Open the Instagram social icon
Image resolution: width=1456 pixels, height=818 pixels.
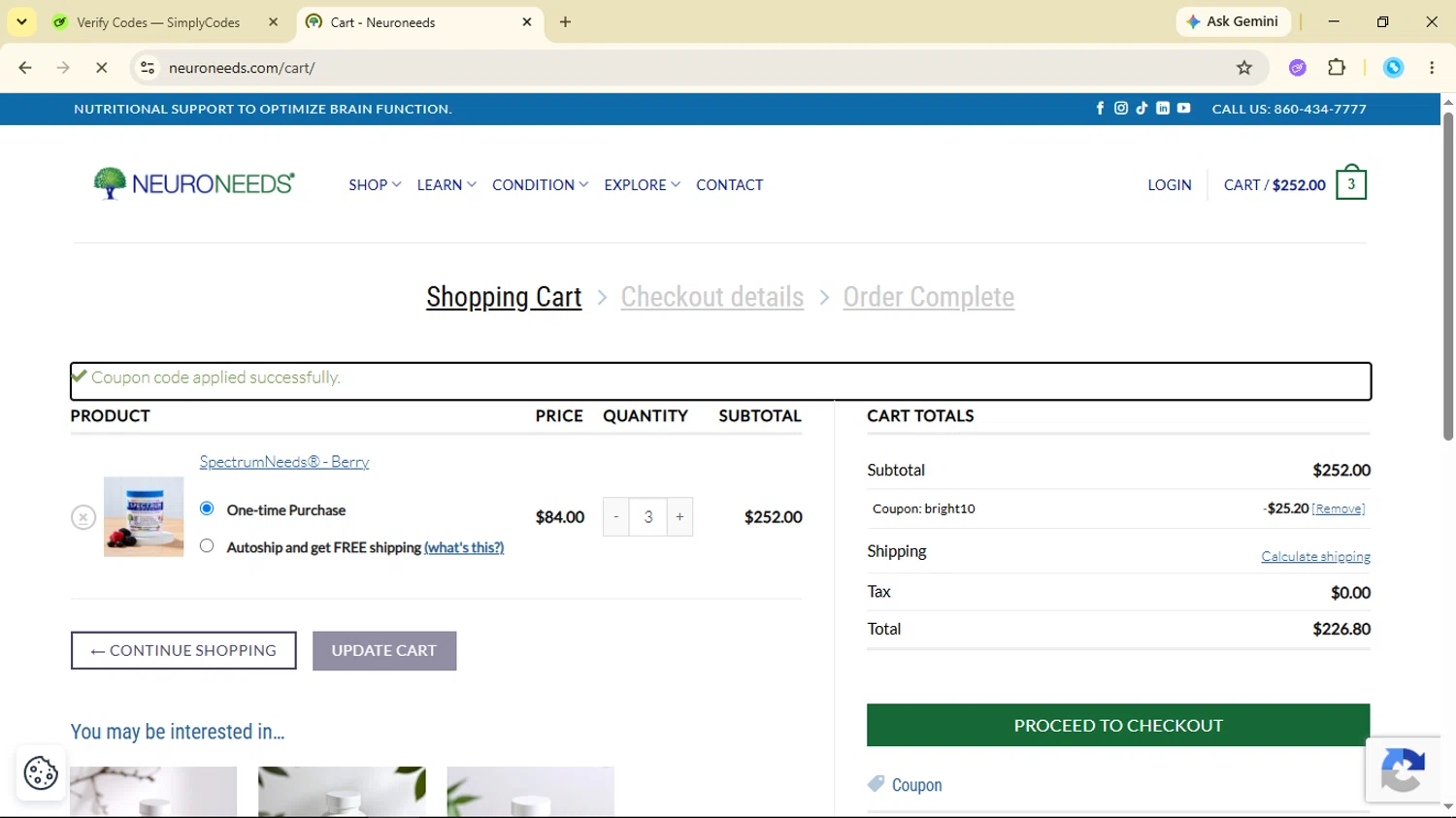pyautogui.click(x=1121, y=109)
